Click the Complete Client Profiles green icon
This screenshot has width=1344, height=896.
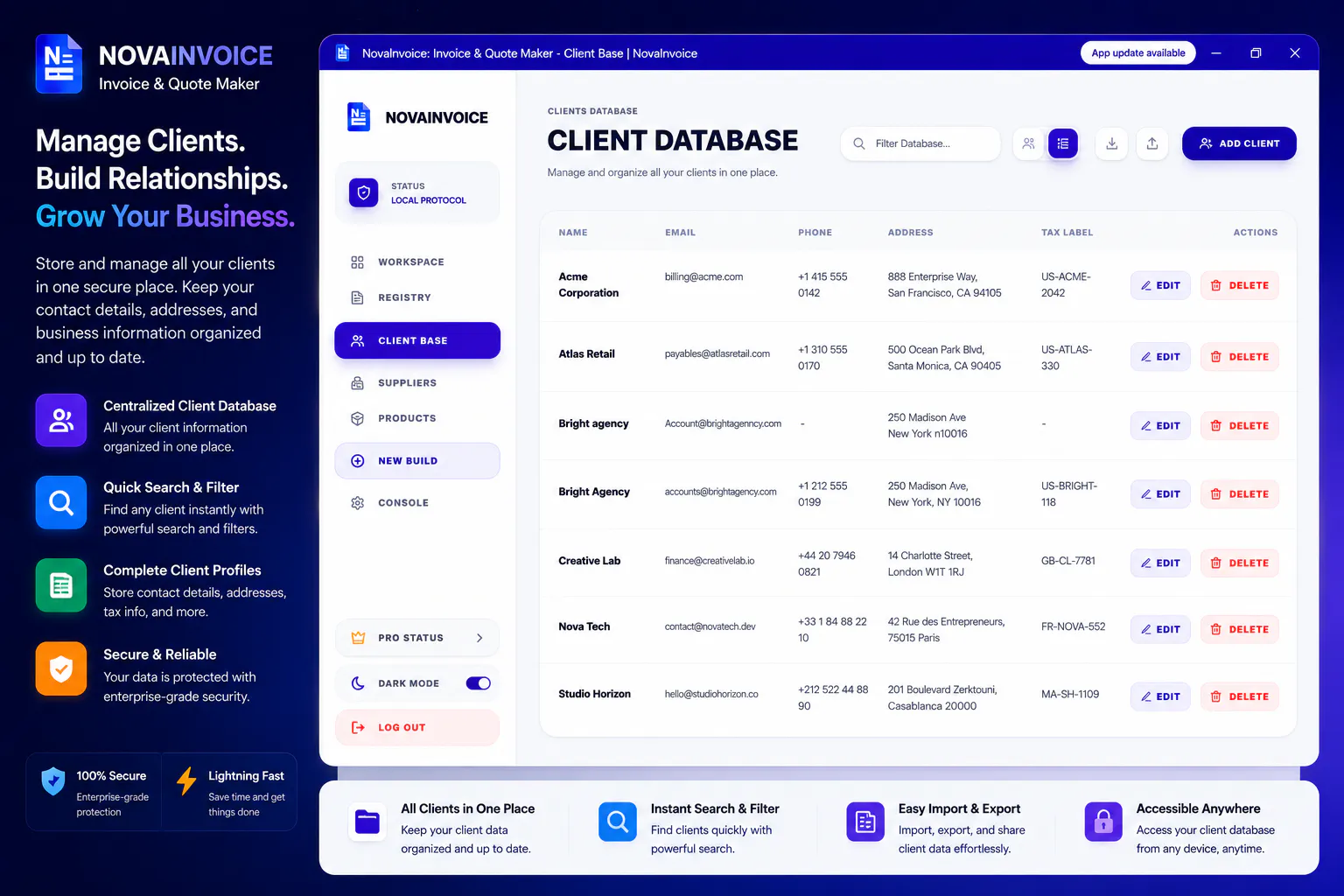coord(61,584)
